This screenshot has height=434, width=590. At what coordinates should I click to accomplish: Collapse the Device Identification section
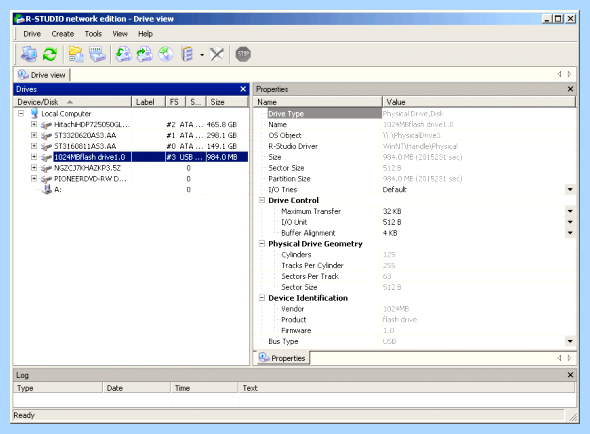coord(262,298)
